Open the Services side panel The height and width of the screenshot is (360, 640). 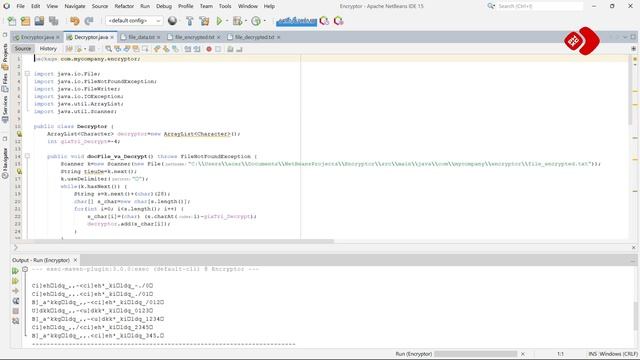pos(5,109)
